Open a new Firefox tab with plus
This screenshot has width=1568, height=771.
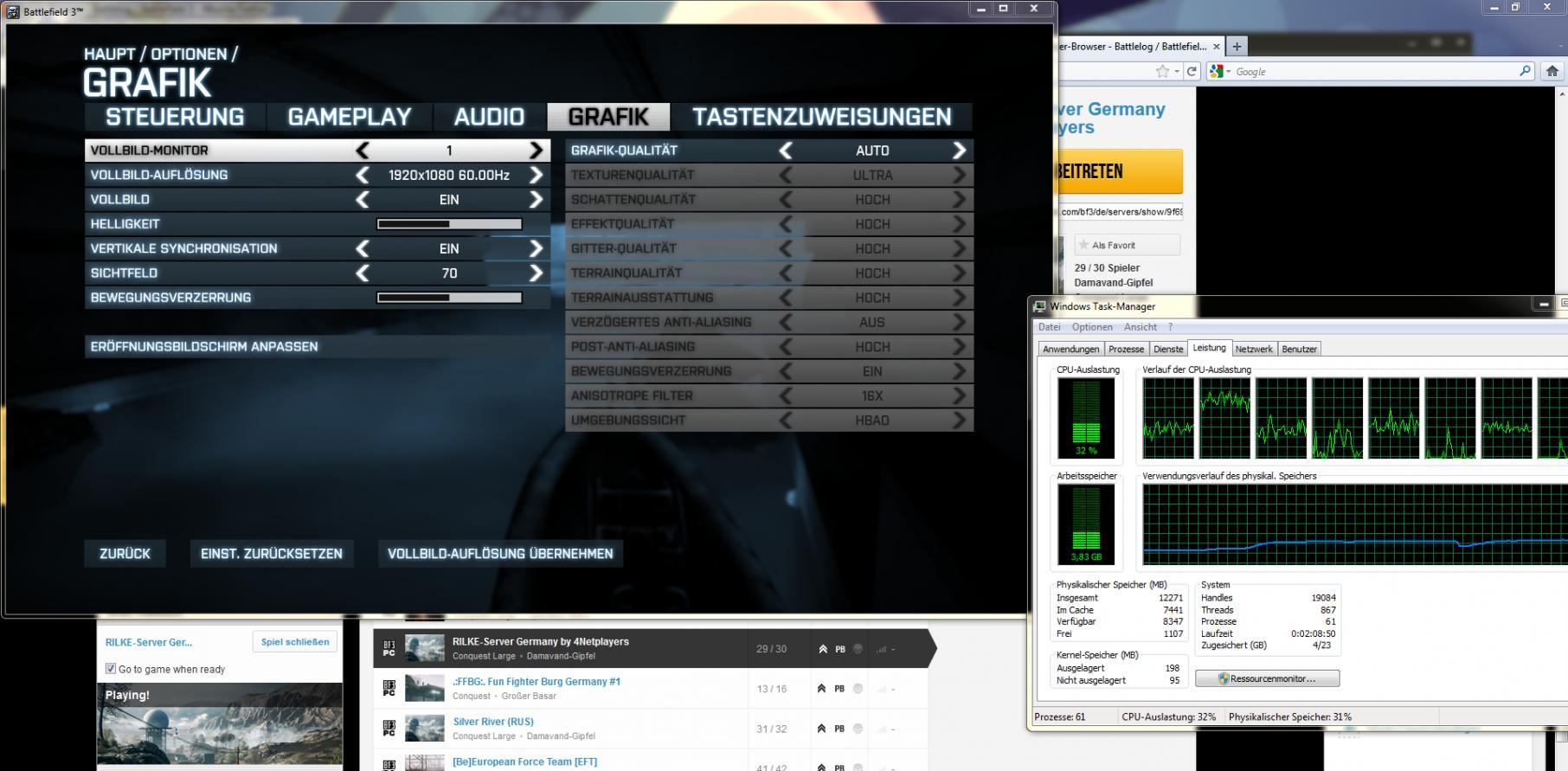1237,47
